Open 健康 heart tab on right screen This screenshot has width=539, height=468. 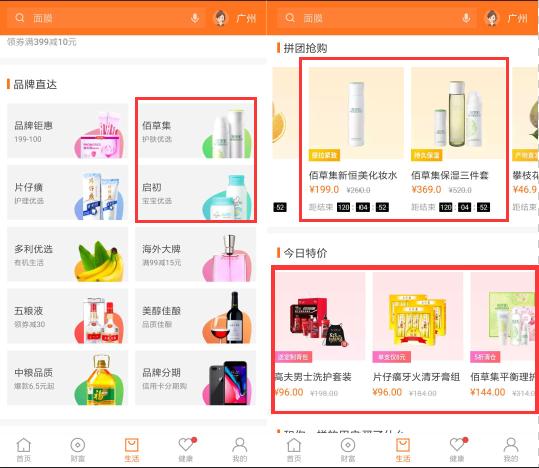tap(457, 450)
